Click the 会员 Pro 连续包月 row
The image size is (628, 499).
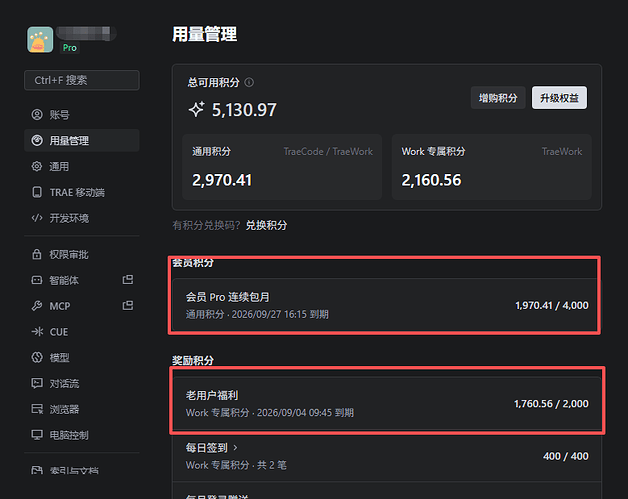[387, 305]
